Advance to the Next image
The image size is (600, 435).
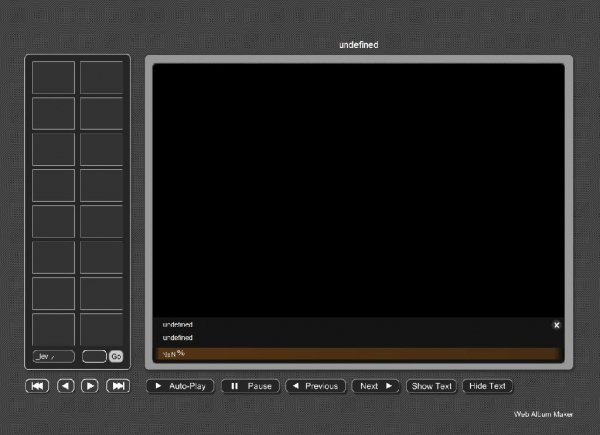pos(376,386)
